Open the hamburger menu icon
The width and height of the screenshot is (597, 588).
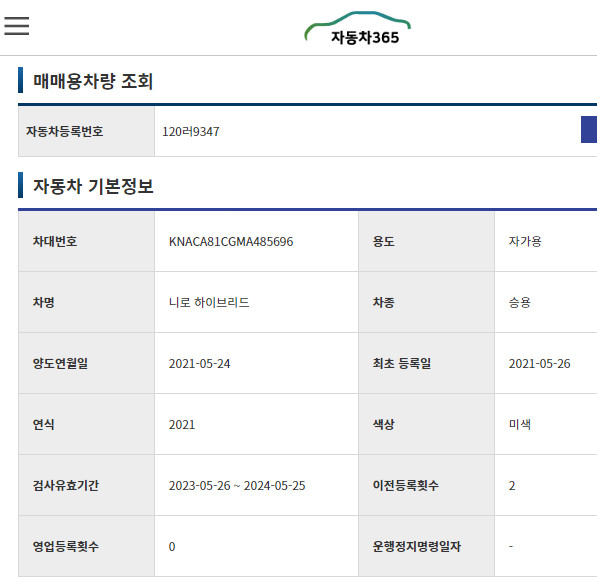click(x=17, y=26)
